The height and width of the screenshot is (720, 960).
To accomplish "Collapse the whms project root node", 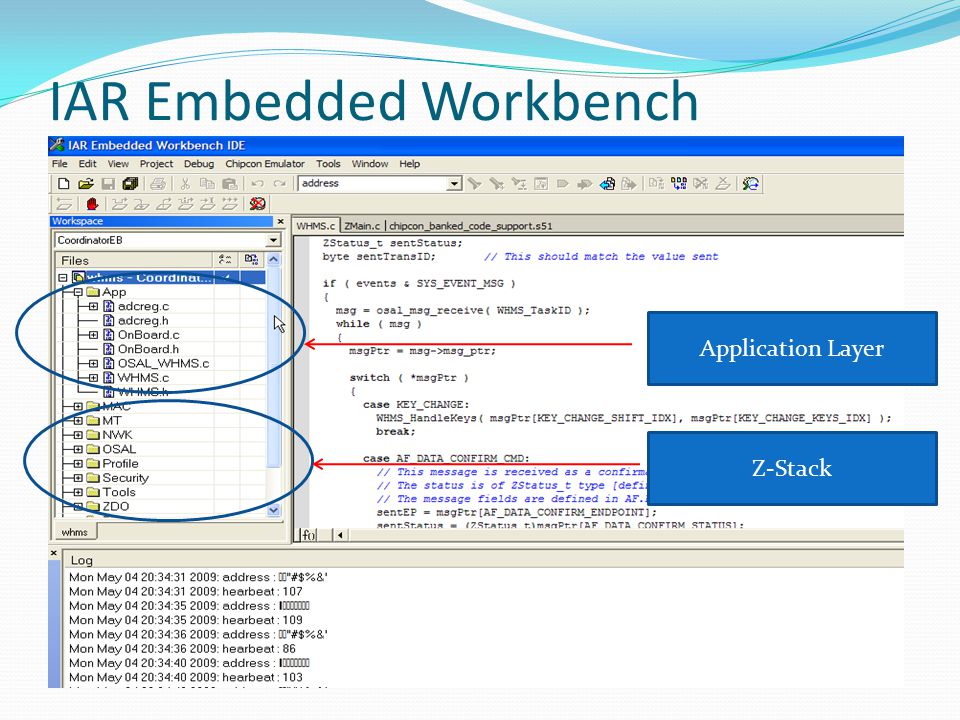I will (x=63, y=278).
